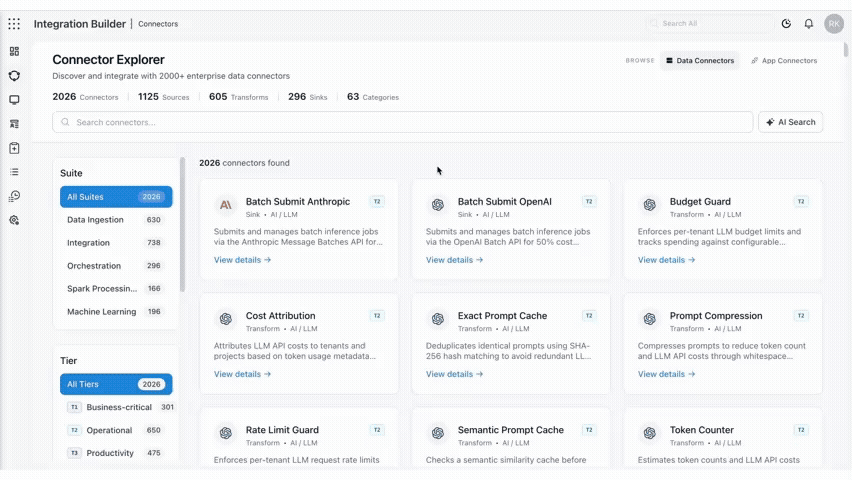Viewport: 852px width, 480px height.
Task: Open the dashboard icon in left sidebar
Action: coord(14,52)
